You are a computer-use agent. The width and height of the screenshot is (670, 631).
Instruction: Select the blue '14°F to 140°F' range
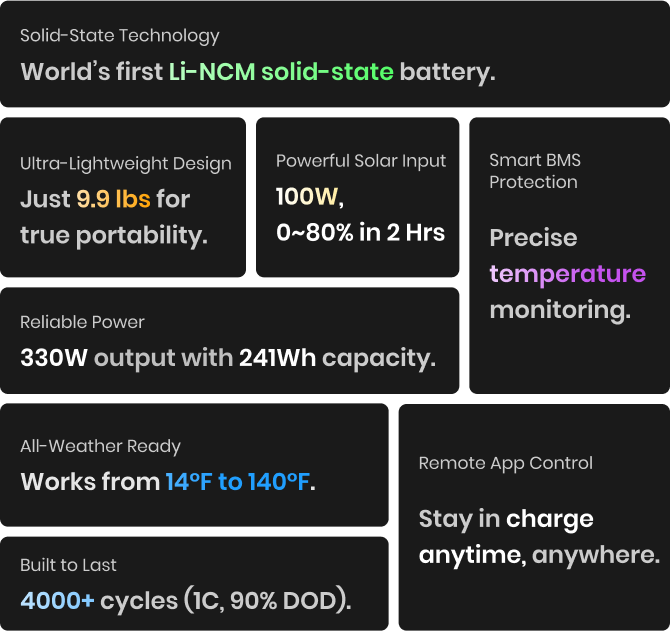pyautogui.click(x=237, y=482)
